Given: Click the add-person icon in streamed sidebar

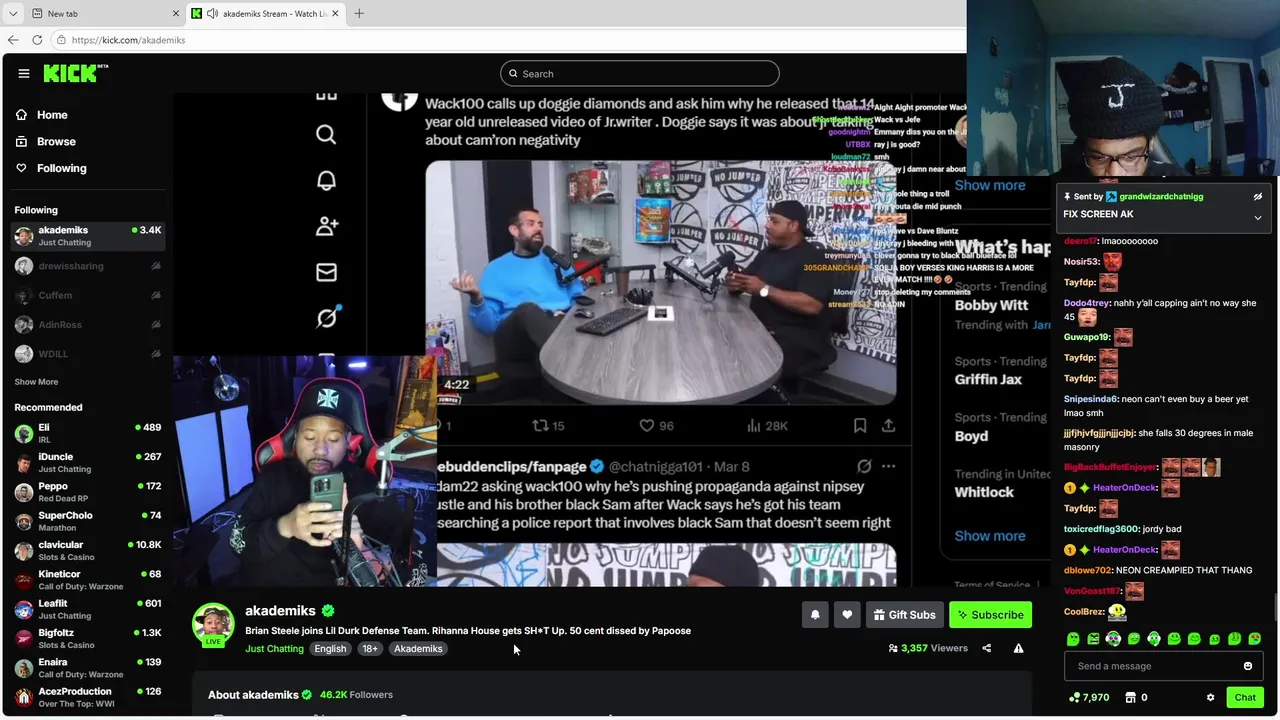Looking at the screenshot, I should coord(326,226).
